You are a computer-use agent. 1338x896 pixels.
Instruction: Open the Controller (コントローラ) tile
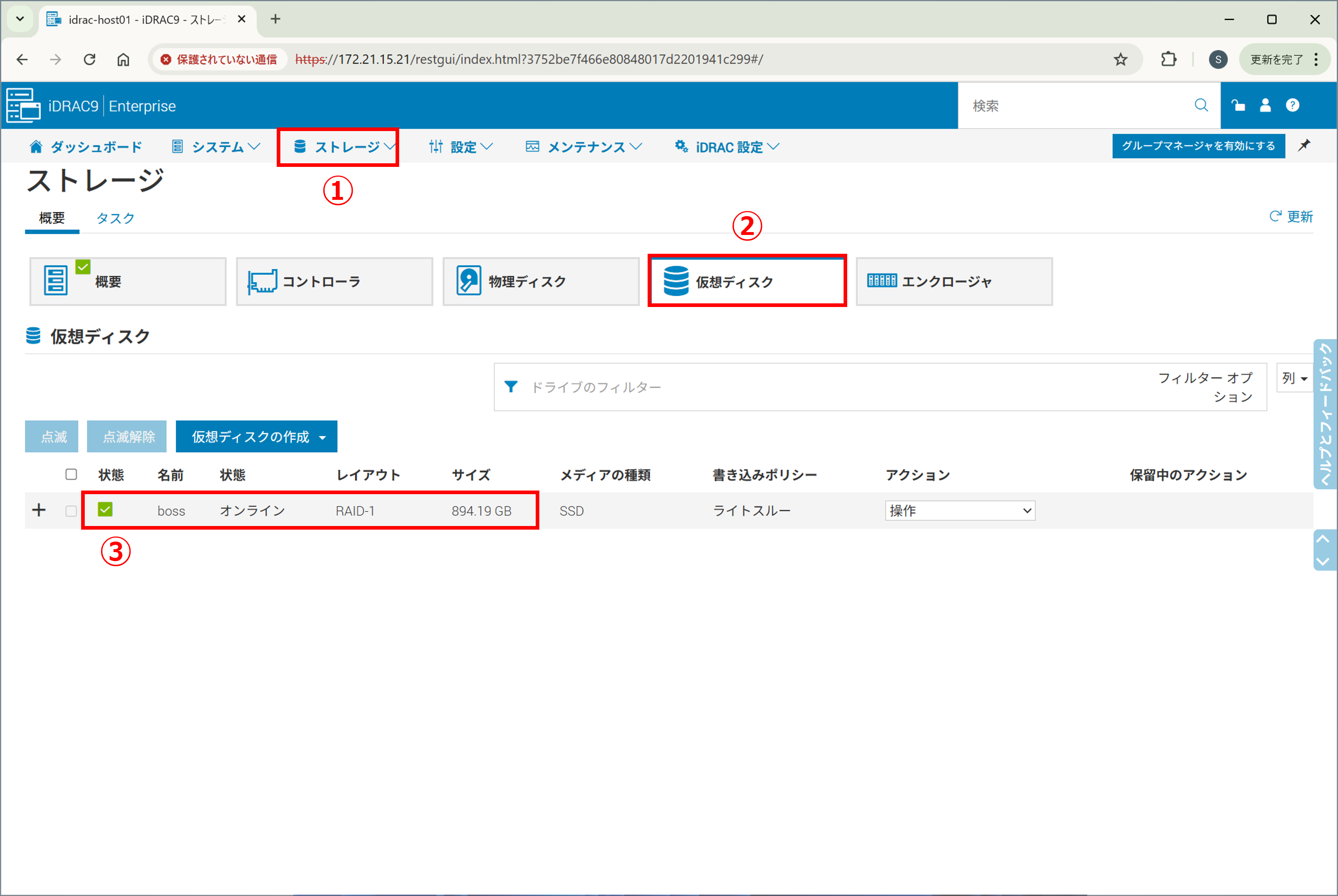point(334,281)
